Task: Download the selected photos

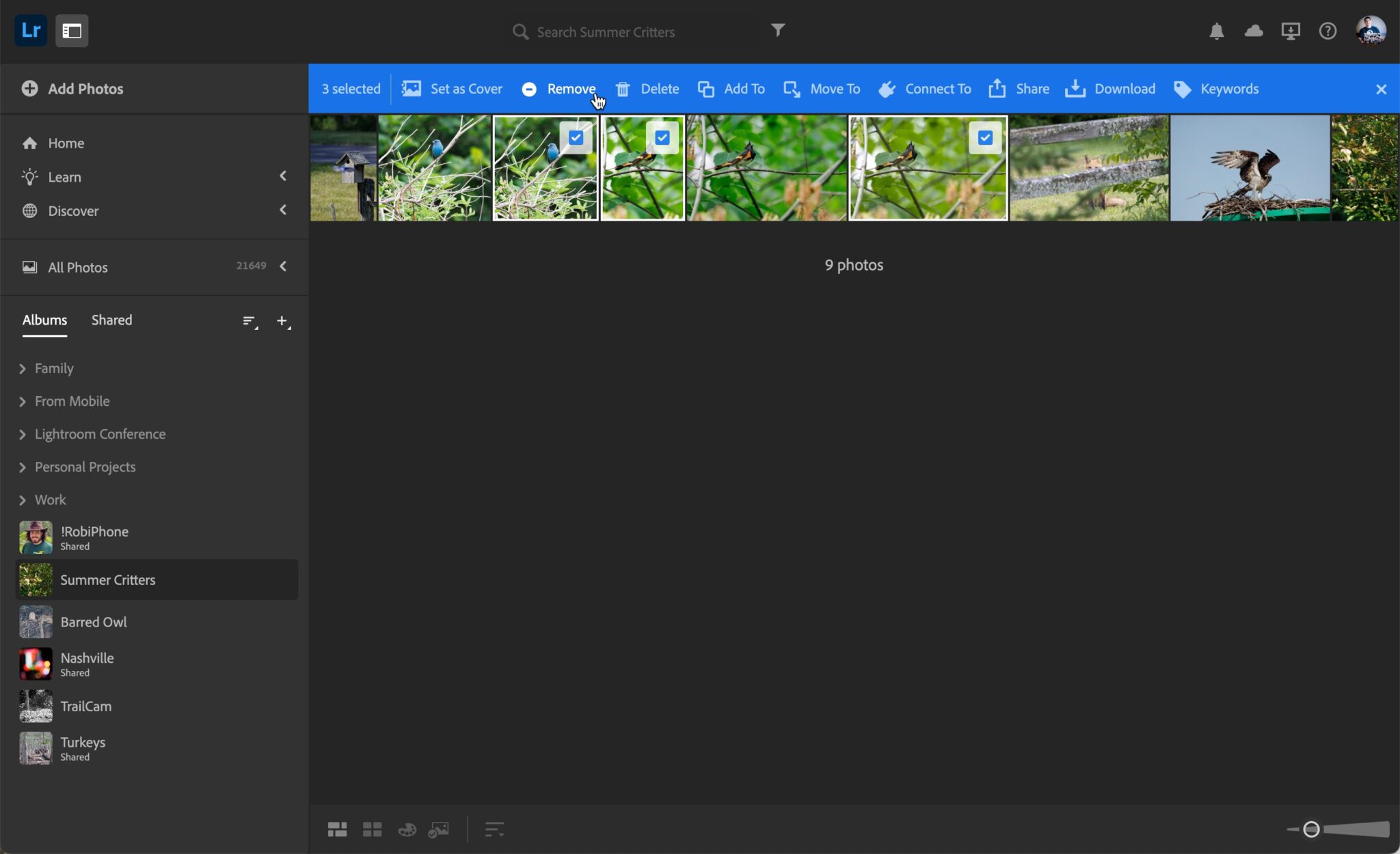Action: (1110, 89)
